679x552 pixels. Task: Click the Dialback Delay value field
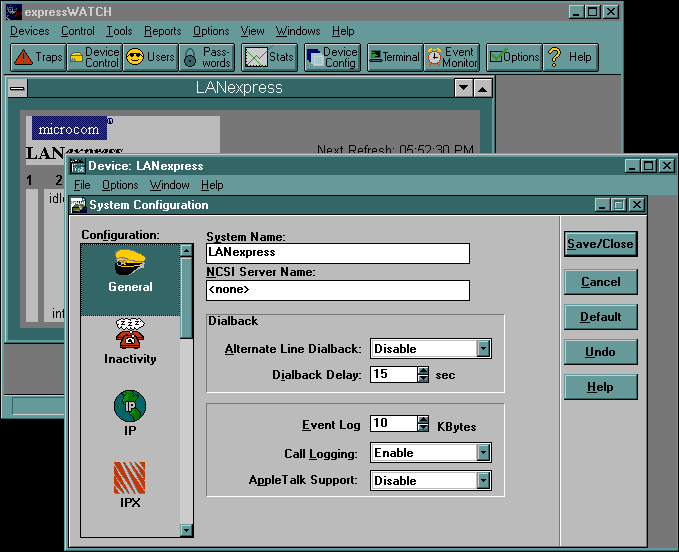(x=394, y=374)
